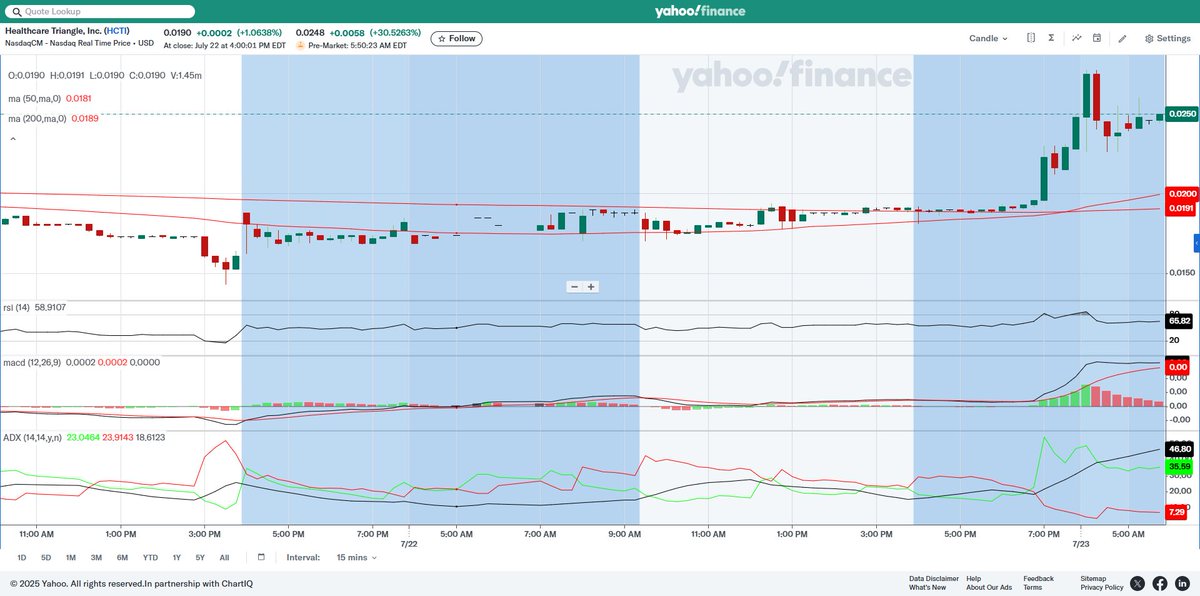Zoom out with the minus chart button
The width and height of the screenshot is (1200, 596).
574,287
